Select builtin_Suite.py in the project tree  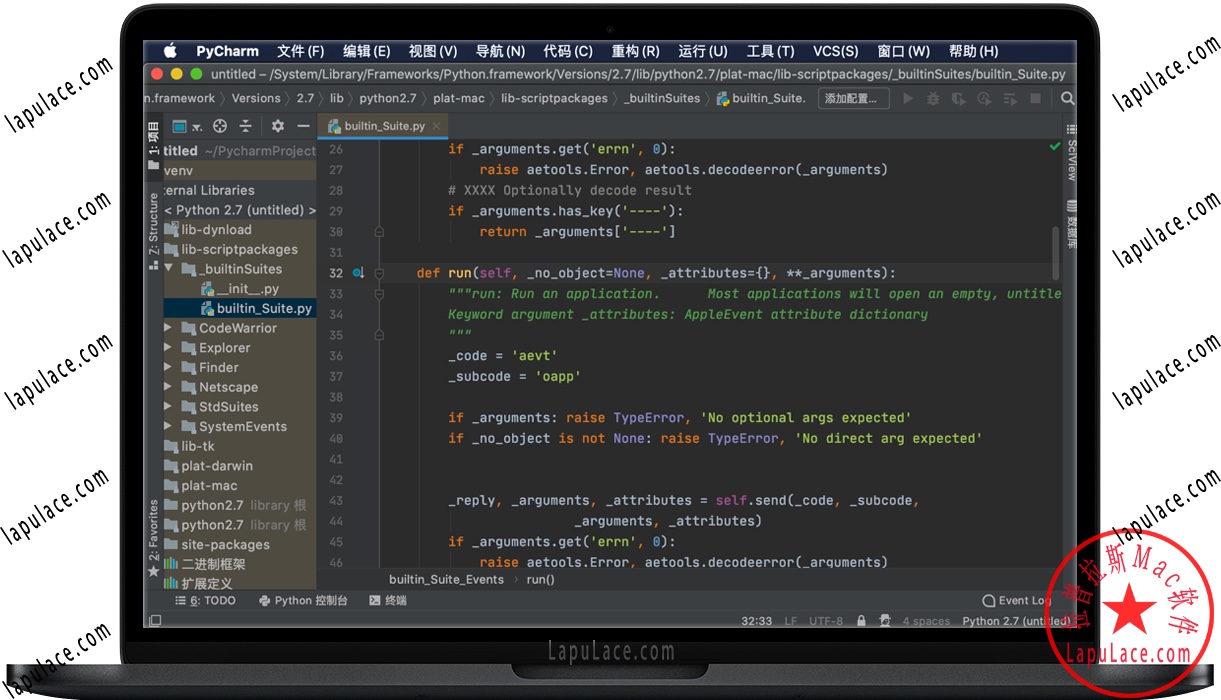(239, 309)
